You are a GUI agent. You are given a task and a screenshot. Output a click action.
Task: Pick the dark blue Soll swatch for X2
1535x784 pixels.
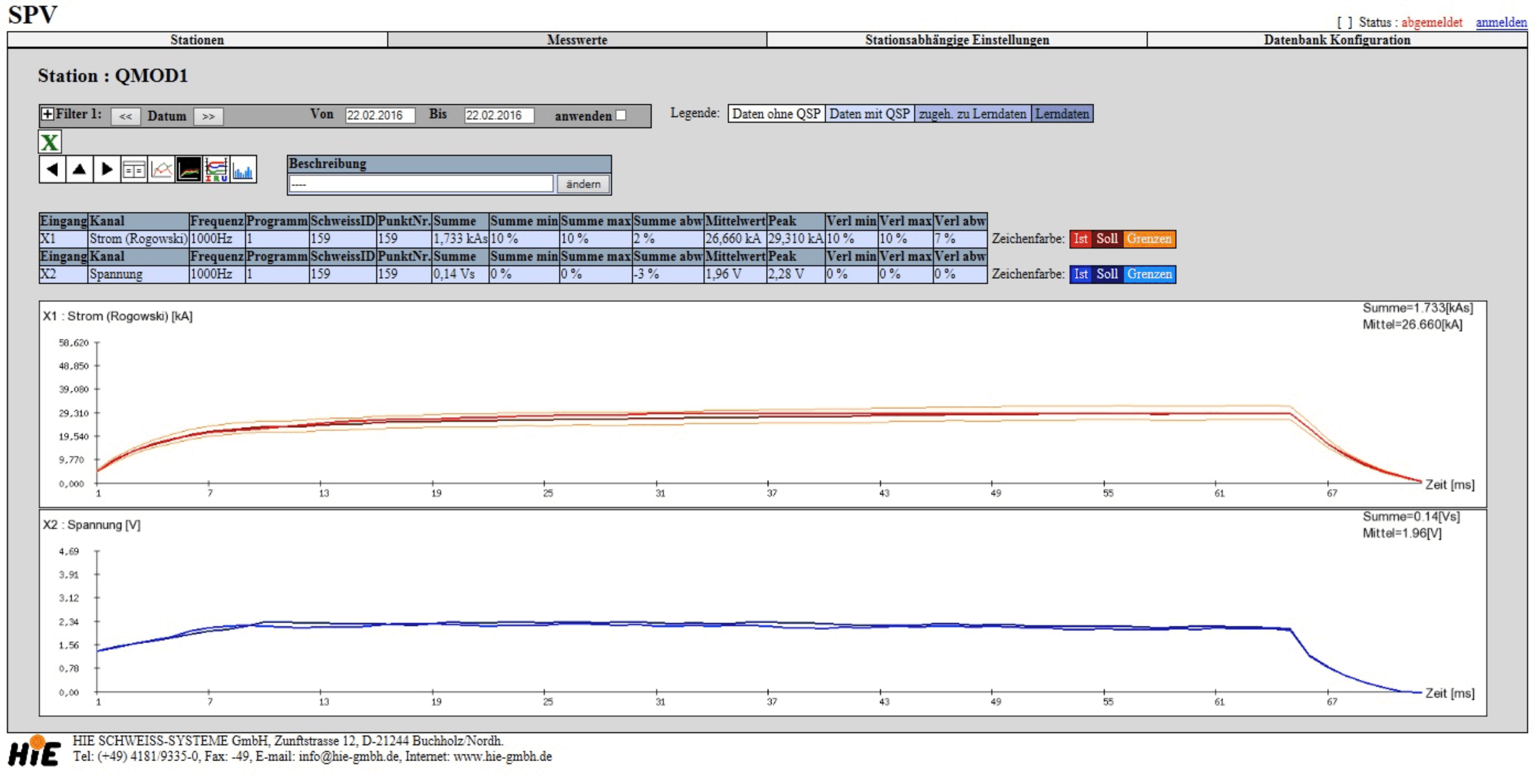tap(1107, 274)
